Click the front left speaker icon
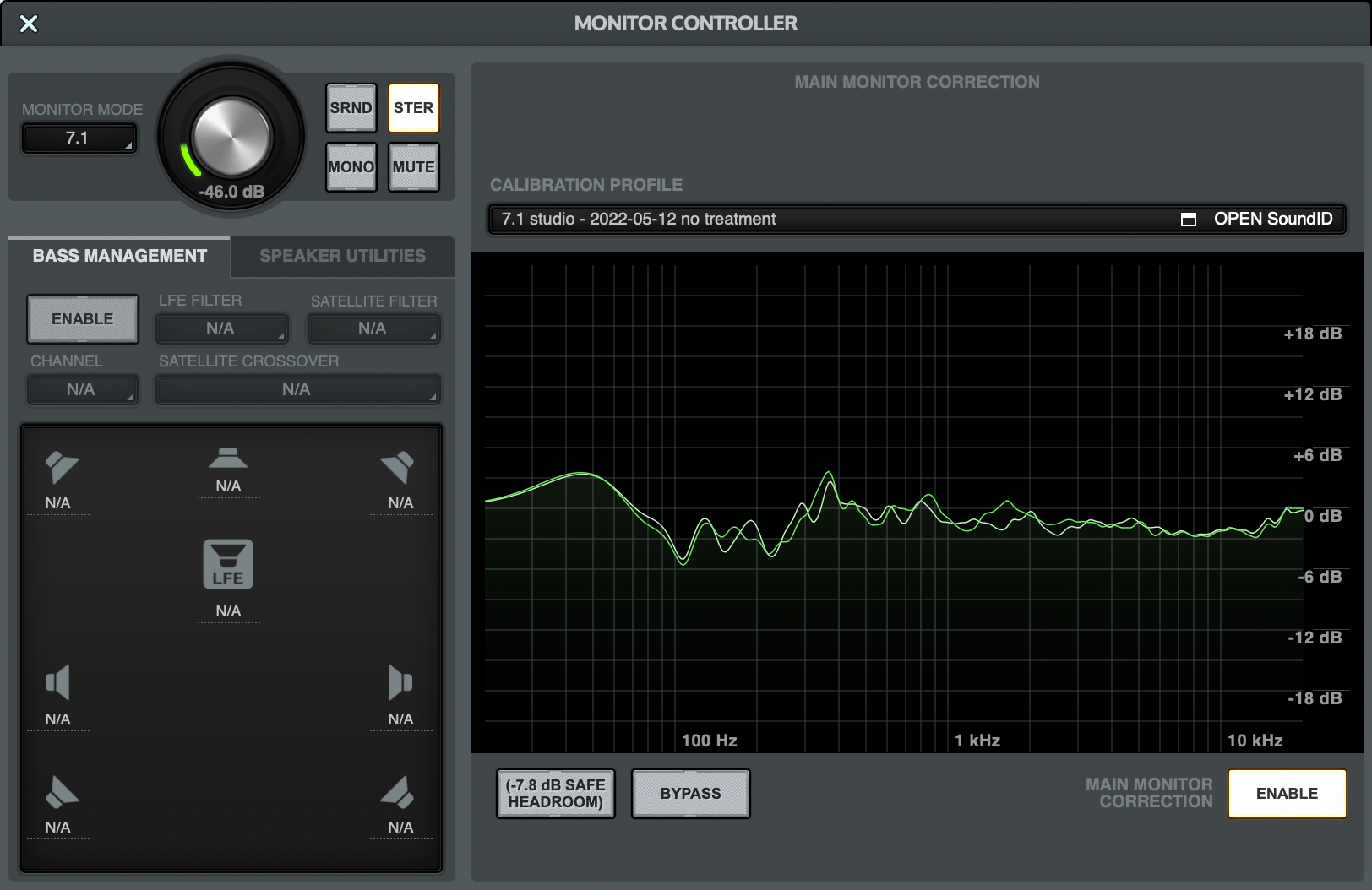Screen dimensions: 1372x890 pyautogui.click(x=61, y=467)
